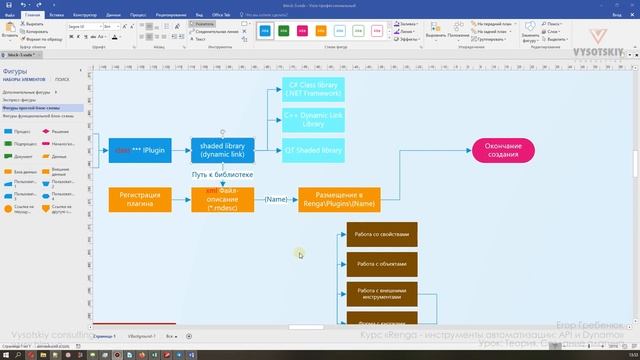Select the shaded library (dynamic link) box
Image resolution: width=640 pixels, height=360 pixels.
[222, 150]
